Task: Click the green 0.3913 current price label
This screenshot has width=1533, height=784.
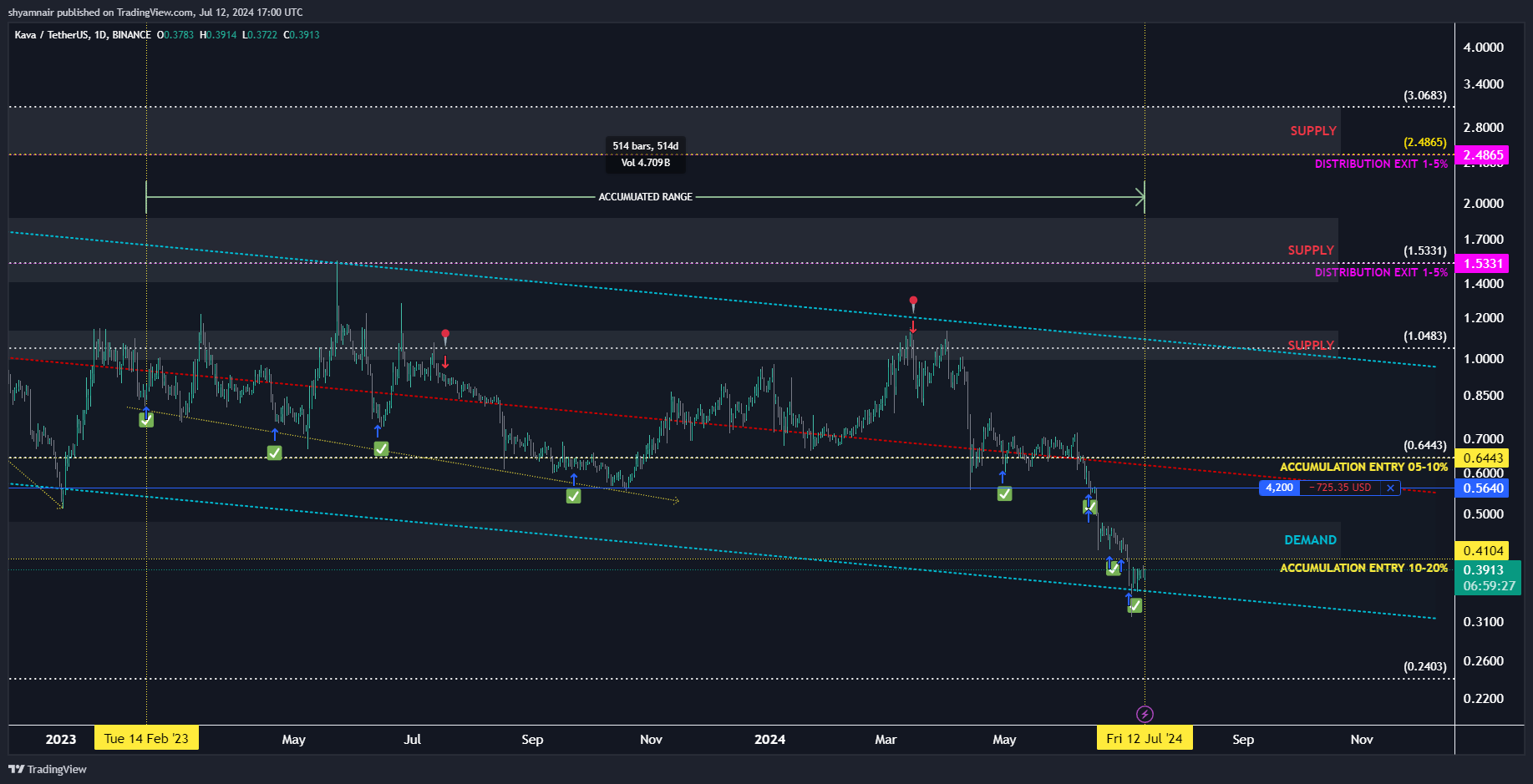Action: (x=1487, y=578)
